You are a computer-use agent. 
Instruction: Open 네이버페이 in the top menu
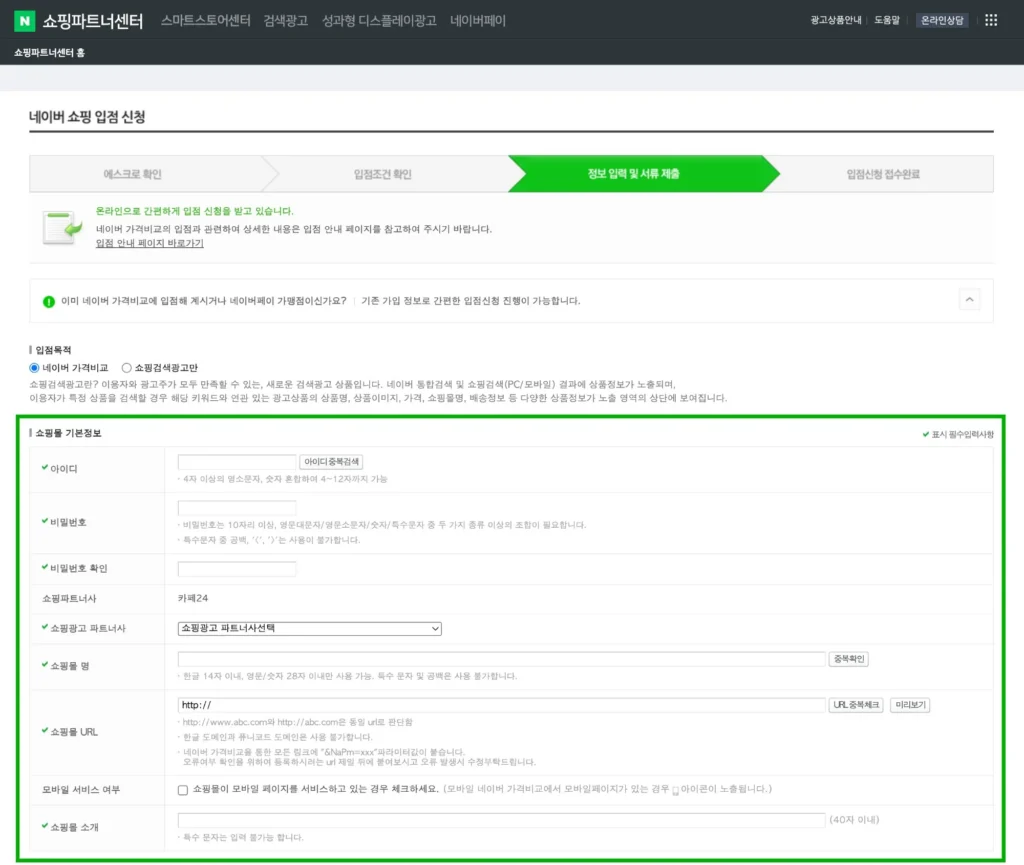(x=478, y=20)
